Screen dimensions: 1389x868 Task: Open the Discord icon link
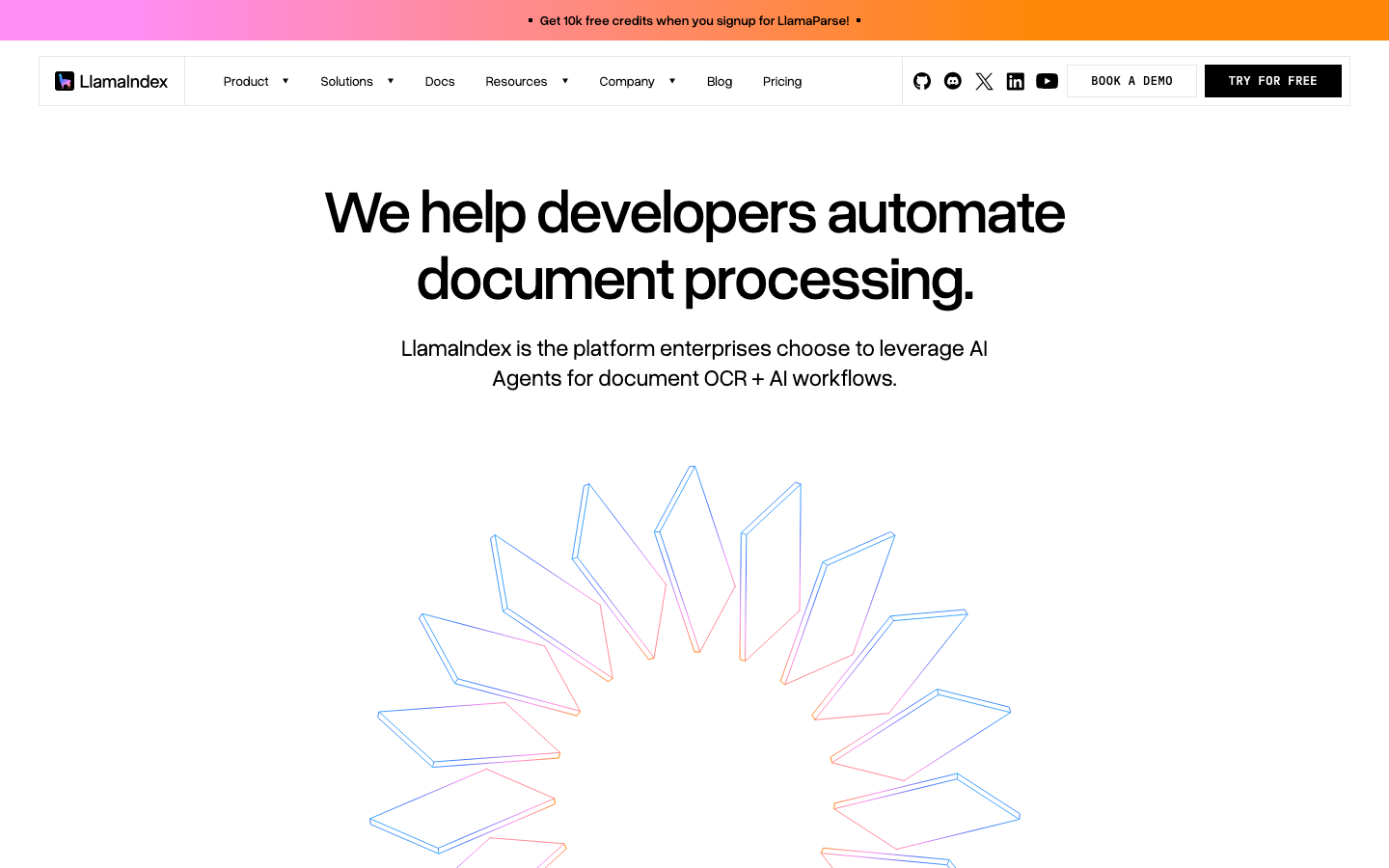click(953, 81)
